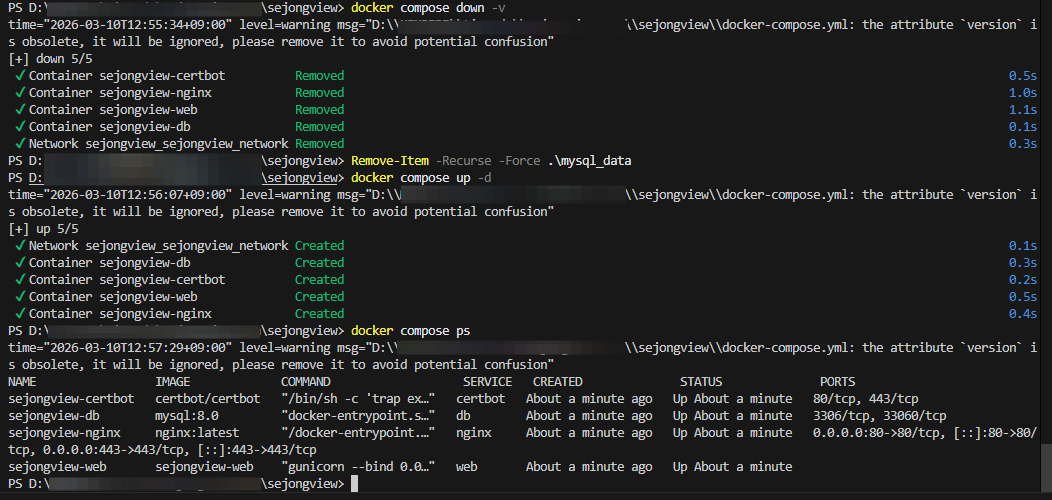This screenshot has width=1052, height=500.
Task: Click 'Removed' status of Container sejongview-db
Action: pyautogui.click(x=319, y=127)
